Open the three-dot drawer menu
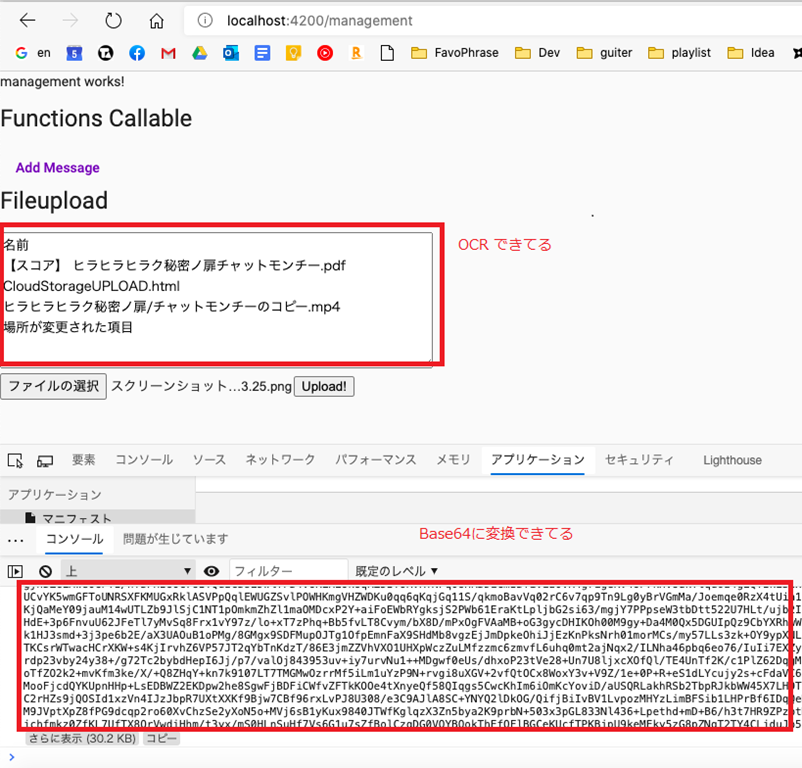802x768 pixels. [15, 539]
